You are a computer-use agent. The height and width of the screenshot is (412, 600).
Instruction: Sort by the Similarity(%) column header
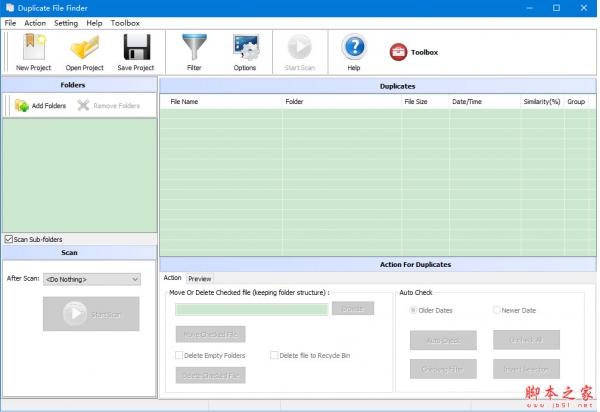[542, 102]
